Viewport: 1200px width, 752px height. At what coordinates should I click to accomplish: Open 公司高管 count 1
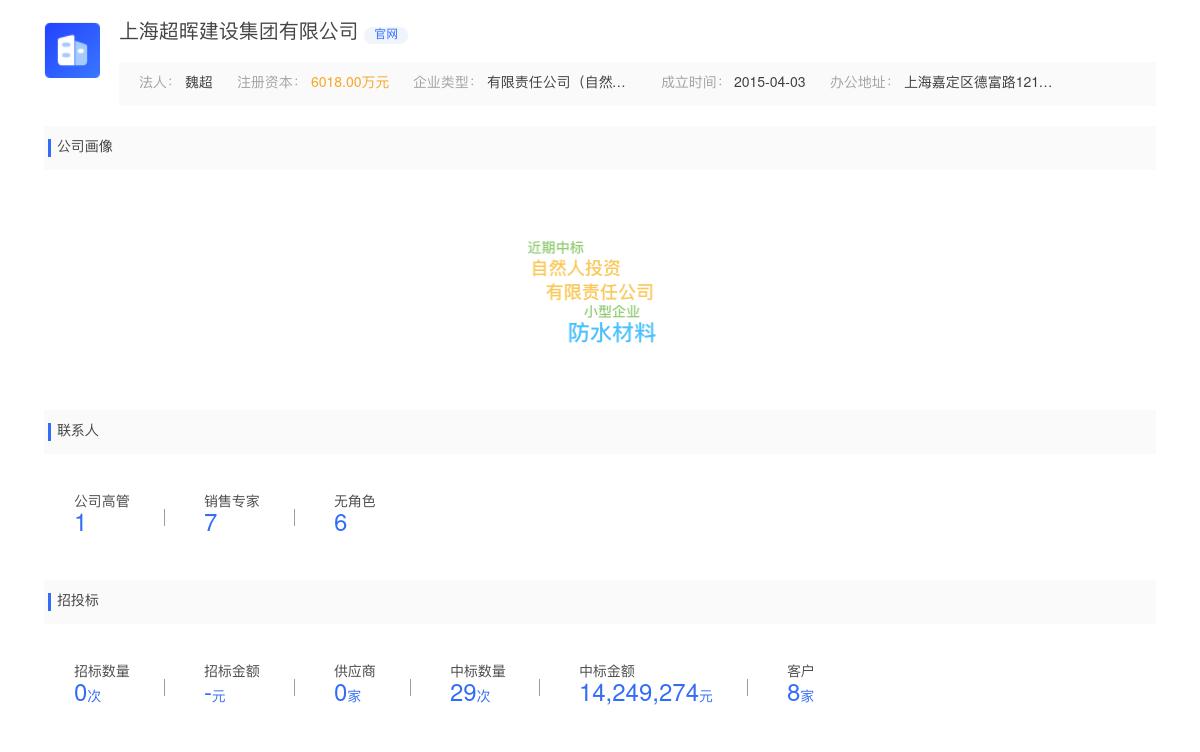[80, 523]
